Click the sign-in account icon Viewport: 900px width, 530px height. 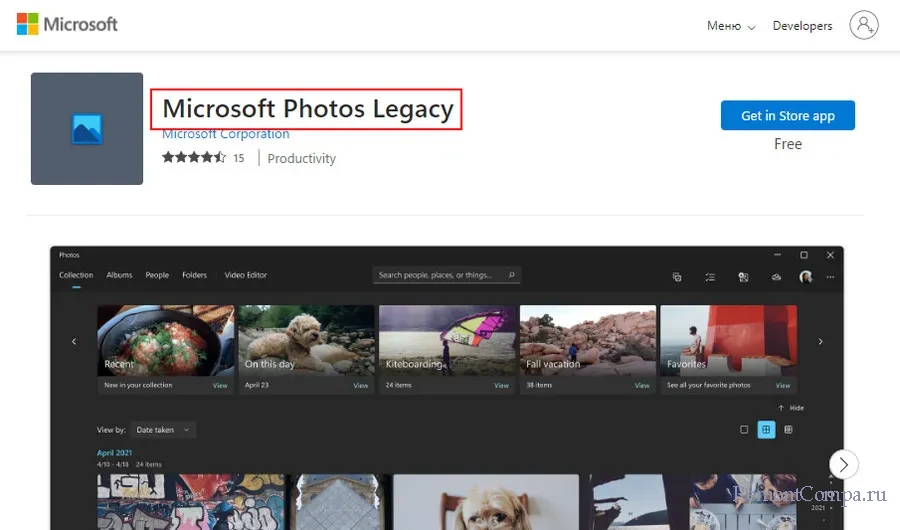tap(864, 25)
